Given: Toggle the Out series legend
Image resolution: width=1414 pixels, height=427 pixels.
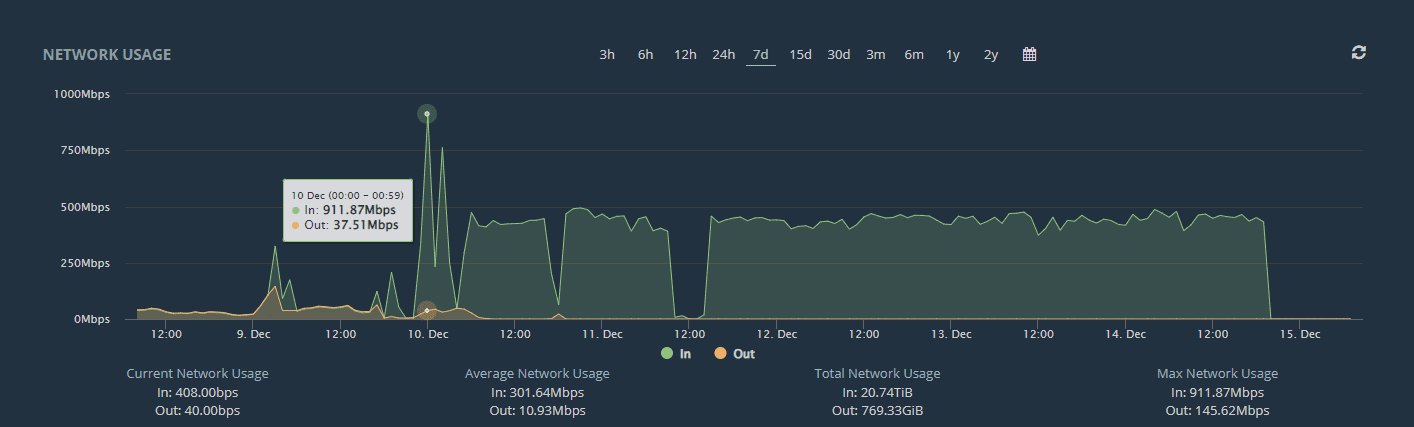Looking at the screenshot, I should (735, 354).
